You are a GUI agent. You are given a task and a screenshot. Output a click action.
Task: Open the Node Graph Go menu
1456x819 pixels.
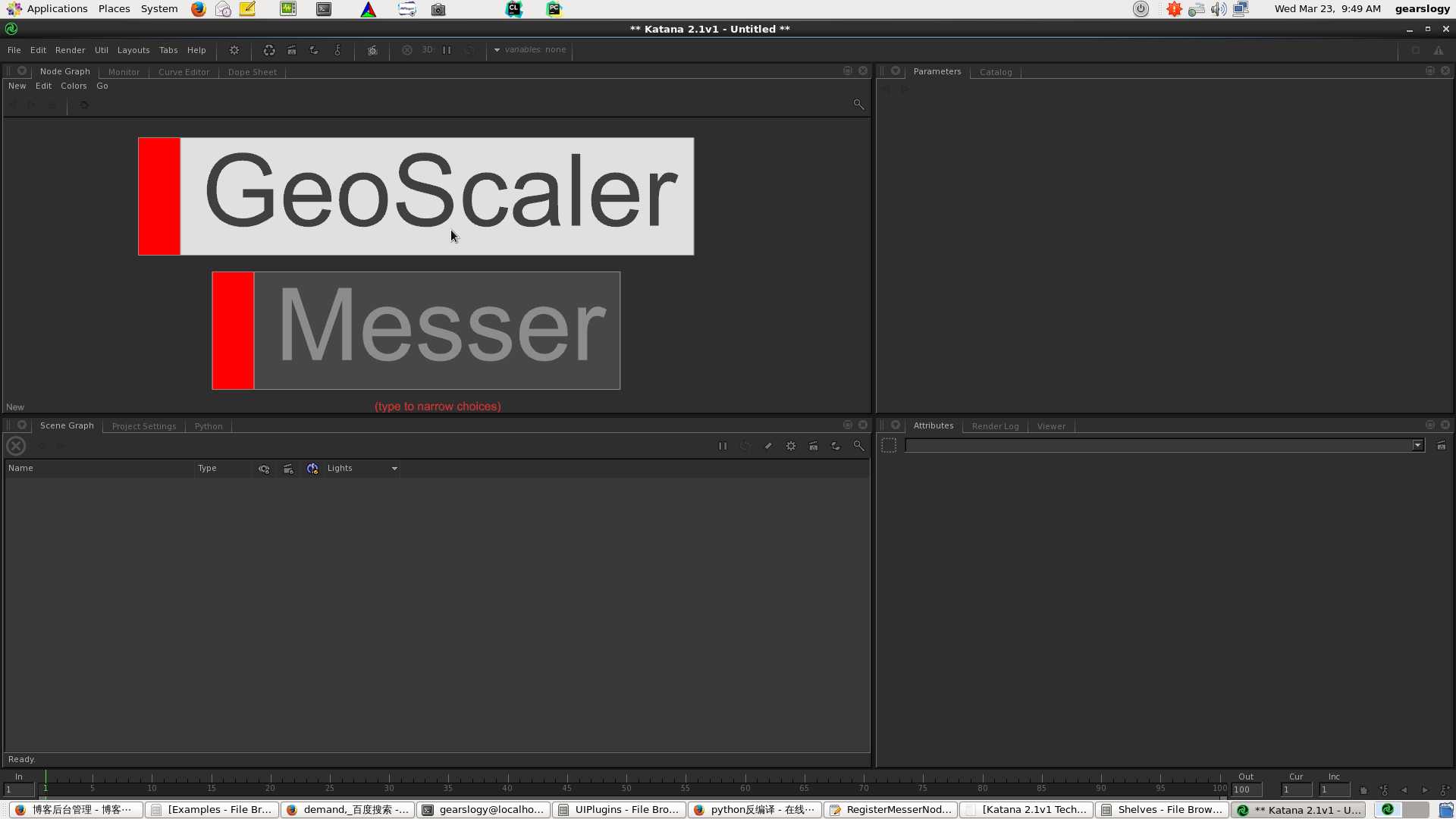click(x=102, y=86)
